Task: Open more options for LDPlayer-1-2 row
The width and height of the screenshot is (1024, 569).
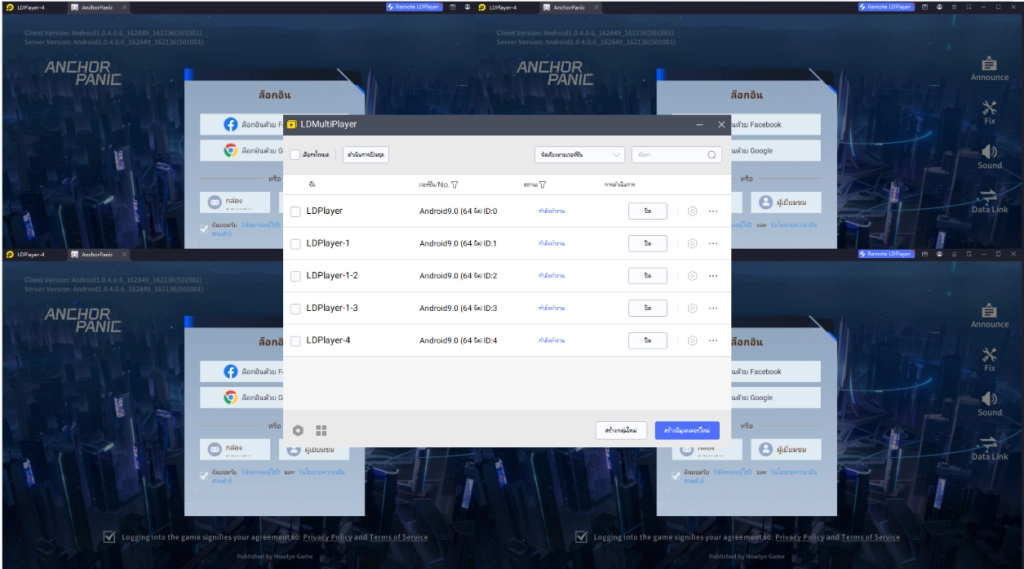Action: (713, 276)
